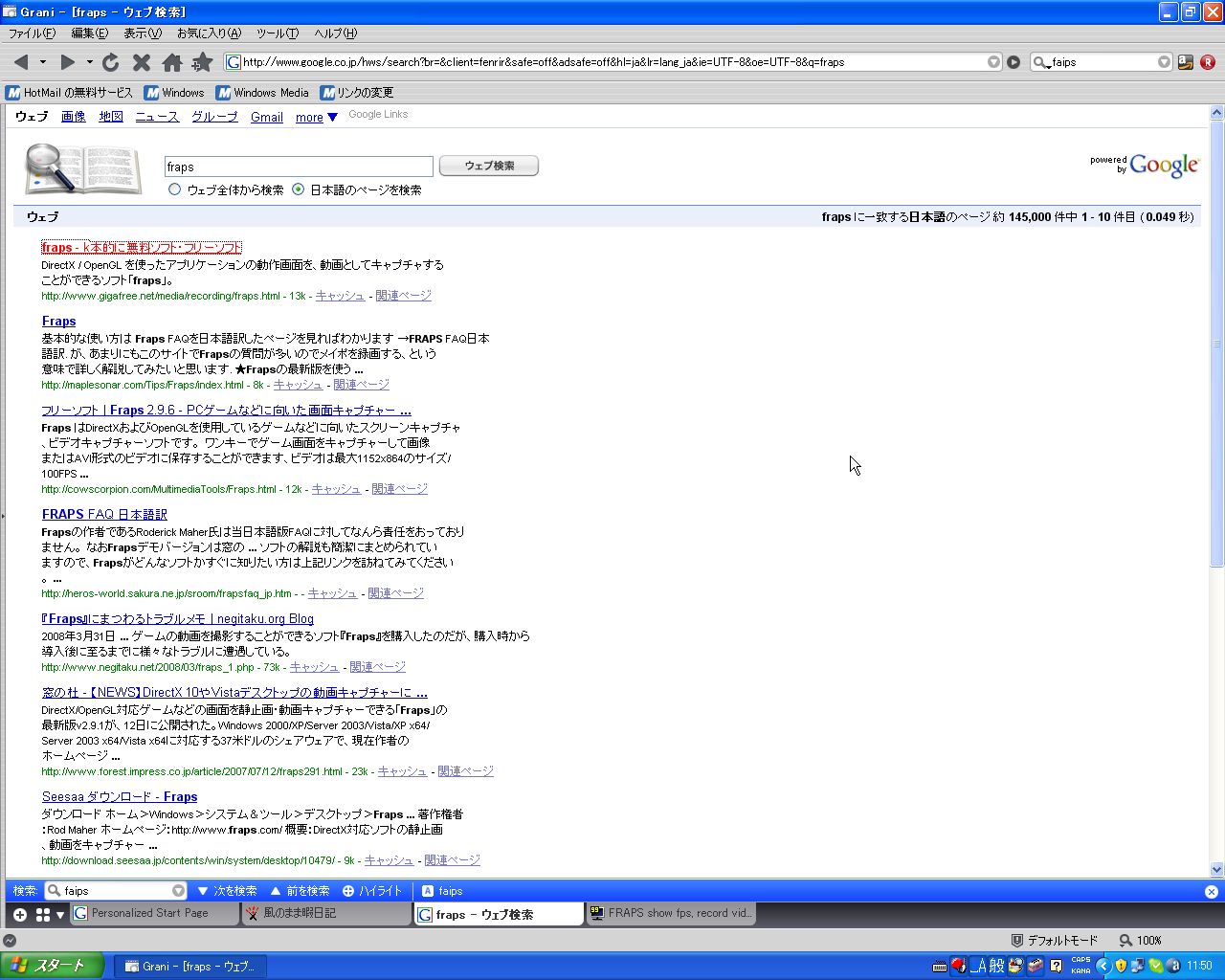Click the Google magnifier book logo

[x=82, y=169]
